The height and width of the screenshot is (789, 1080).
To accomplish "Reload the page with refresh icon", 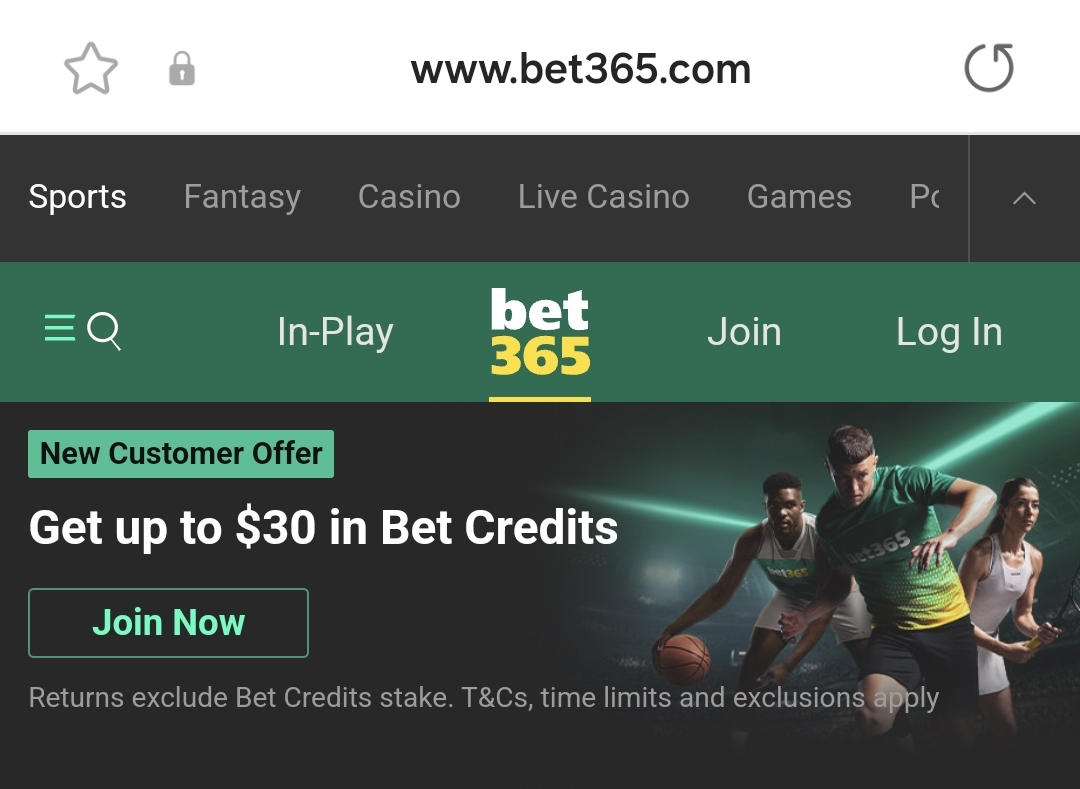I will (x=989, y=67).
